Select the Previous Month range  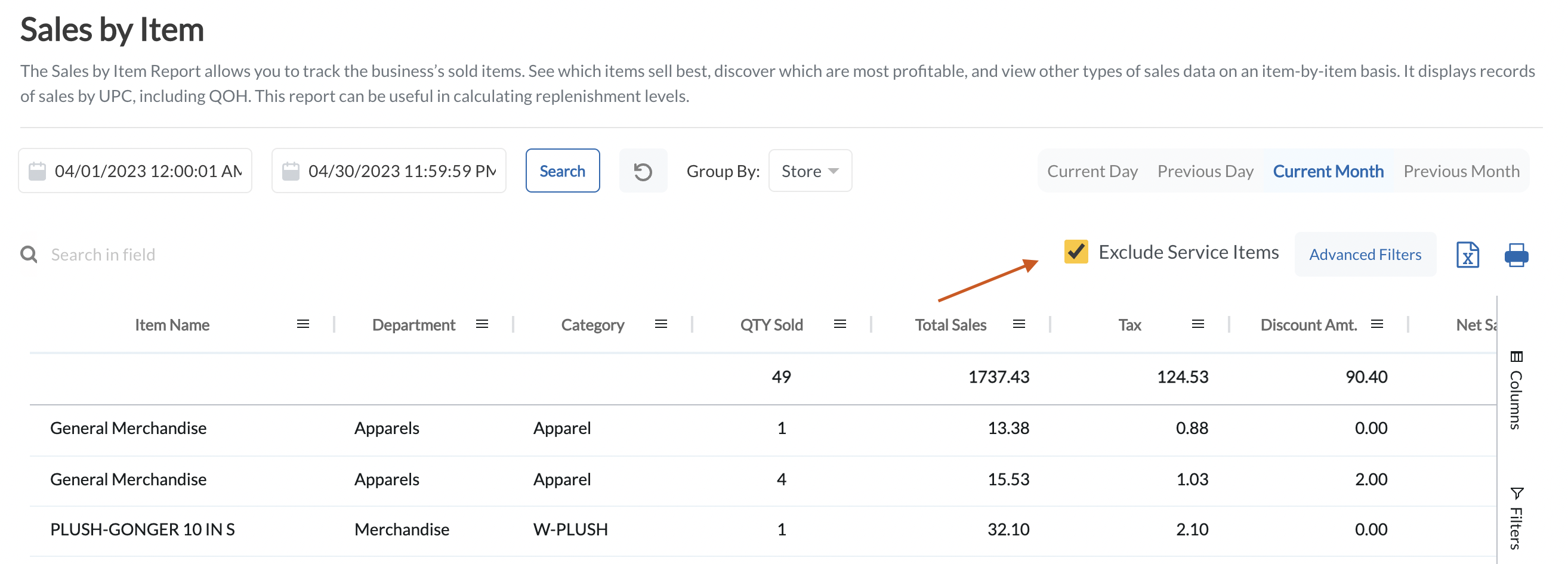(x=1461, y=172)
